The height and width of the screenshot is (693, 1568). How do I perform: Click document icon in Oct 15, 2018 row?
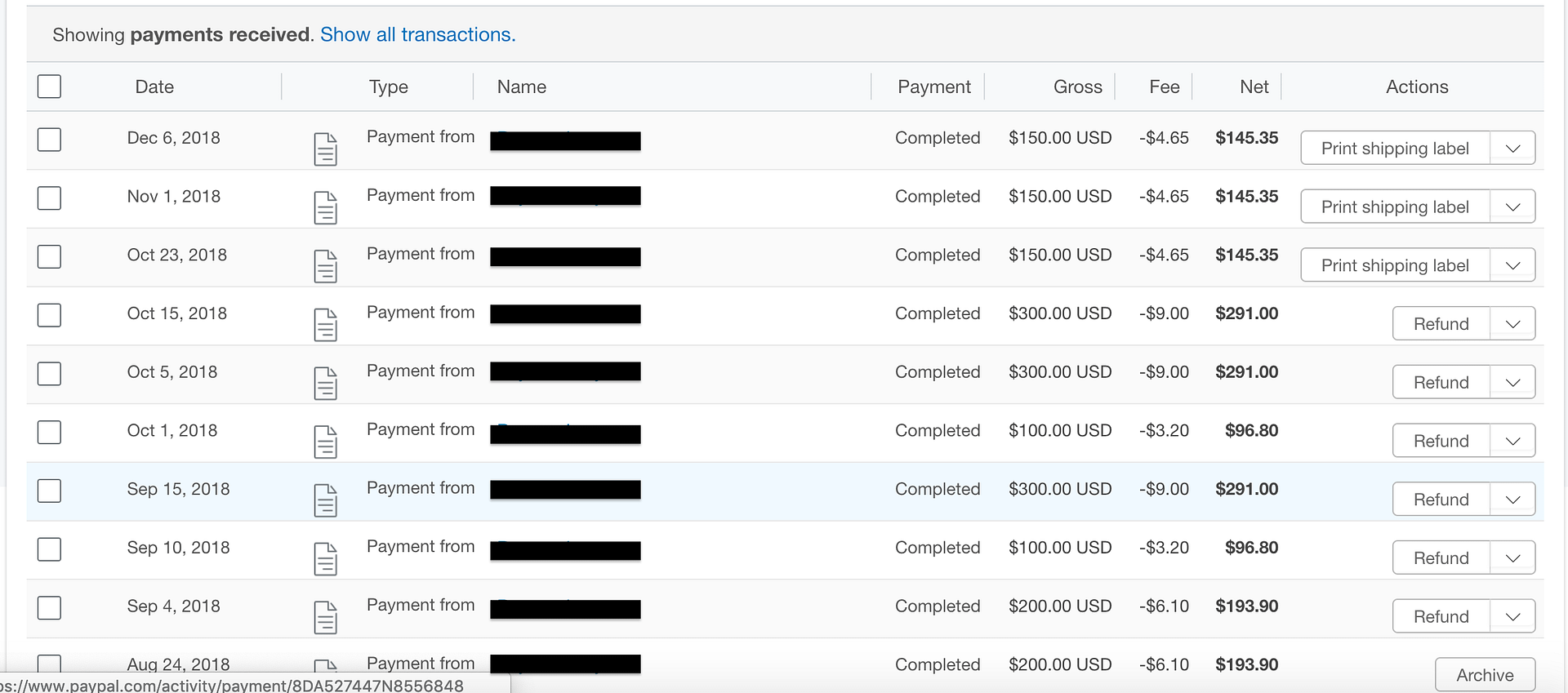(x=325, y=325)
